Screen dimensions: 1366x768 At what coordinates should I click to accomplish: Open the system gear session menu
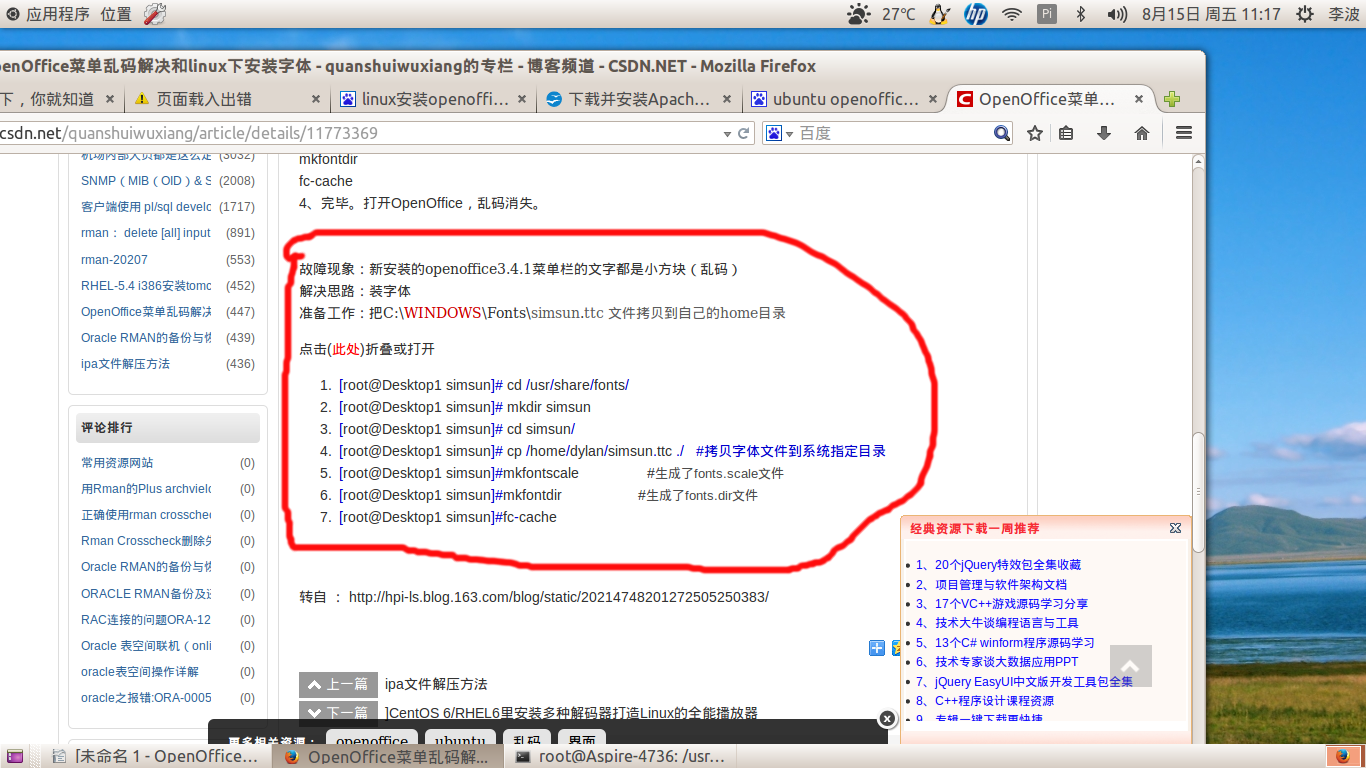1304,14
